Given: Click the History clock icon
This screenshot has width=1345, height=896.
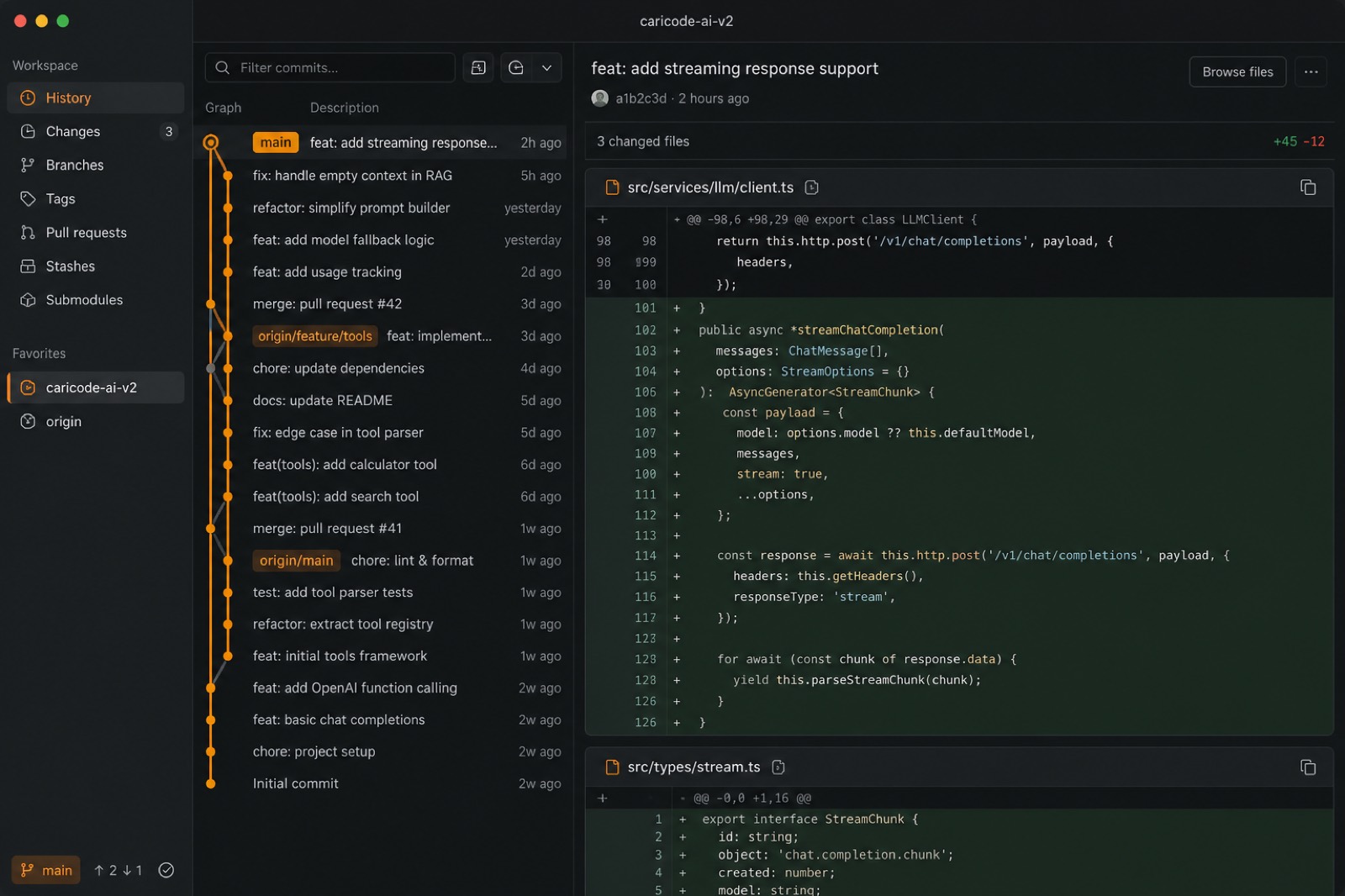Looking at the screenshot, I should point(28,98).
